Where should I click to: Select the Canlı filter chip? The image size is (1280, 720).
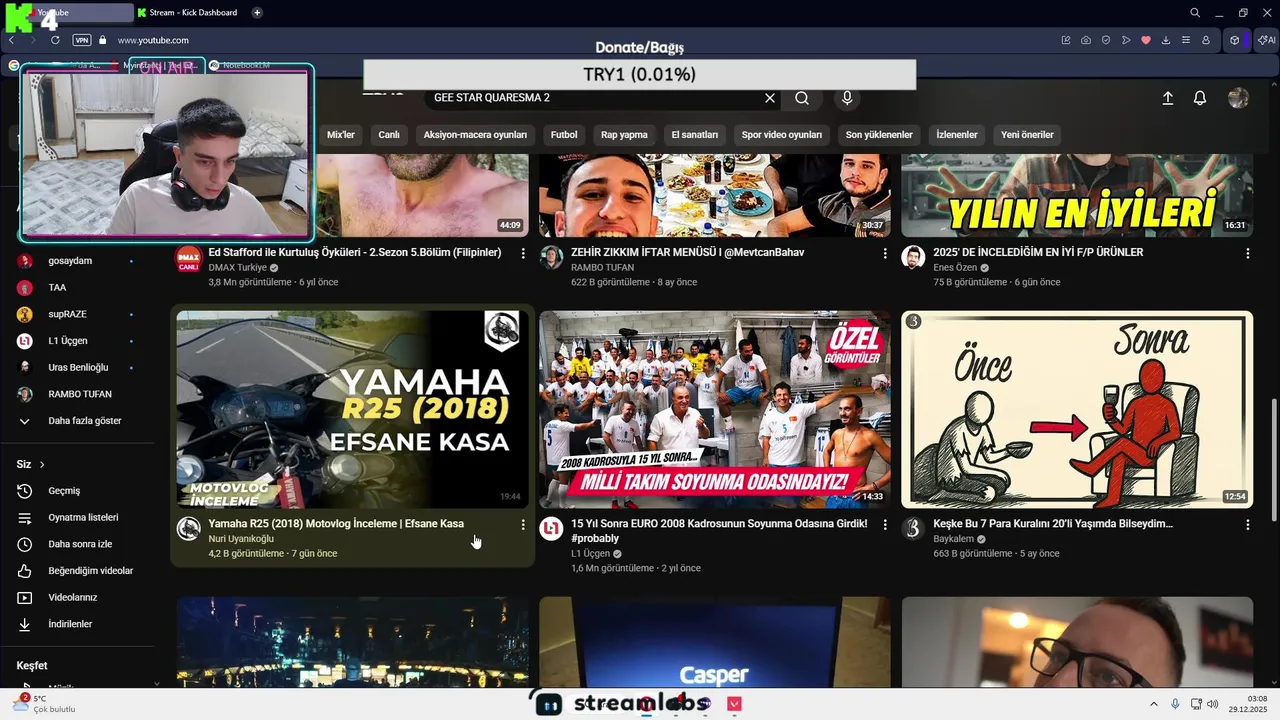[389, 135]
